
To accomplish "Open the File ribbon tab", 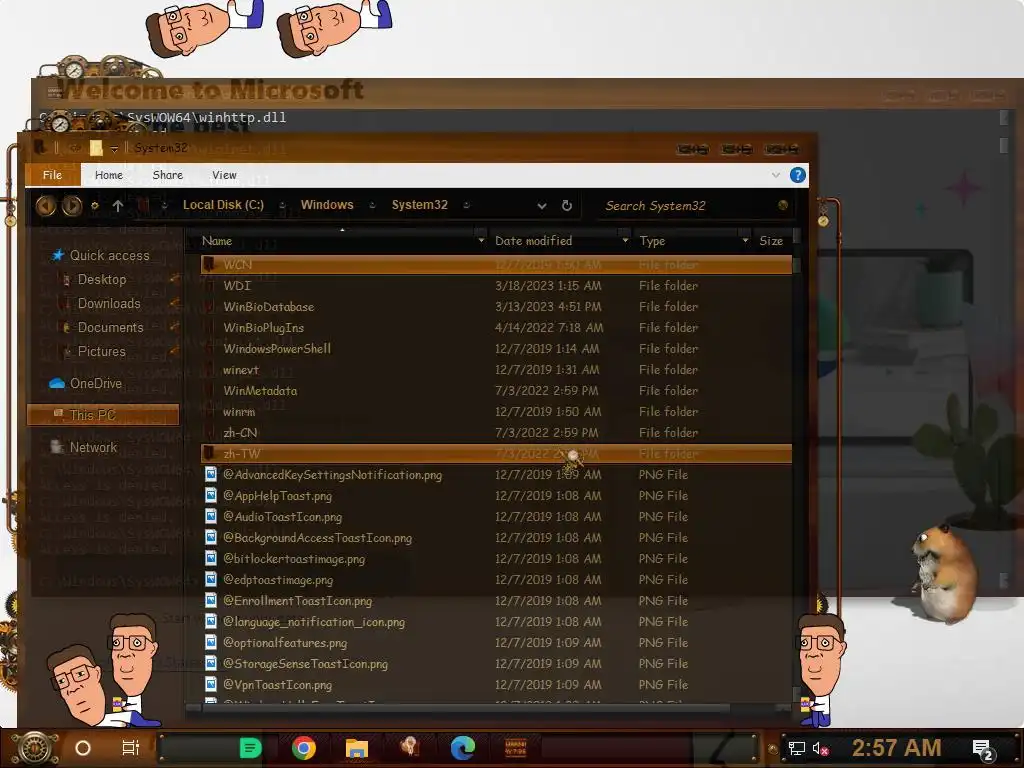I will pos(52,175).
